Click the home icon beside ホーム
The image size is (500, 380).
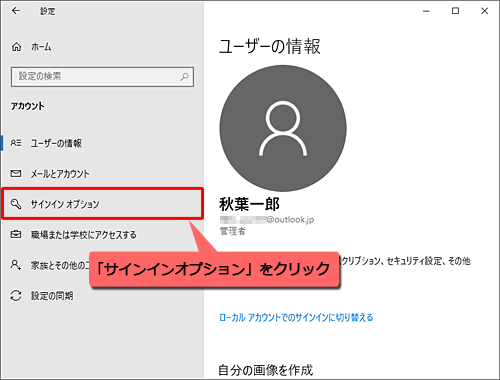[x=16, y=47]
